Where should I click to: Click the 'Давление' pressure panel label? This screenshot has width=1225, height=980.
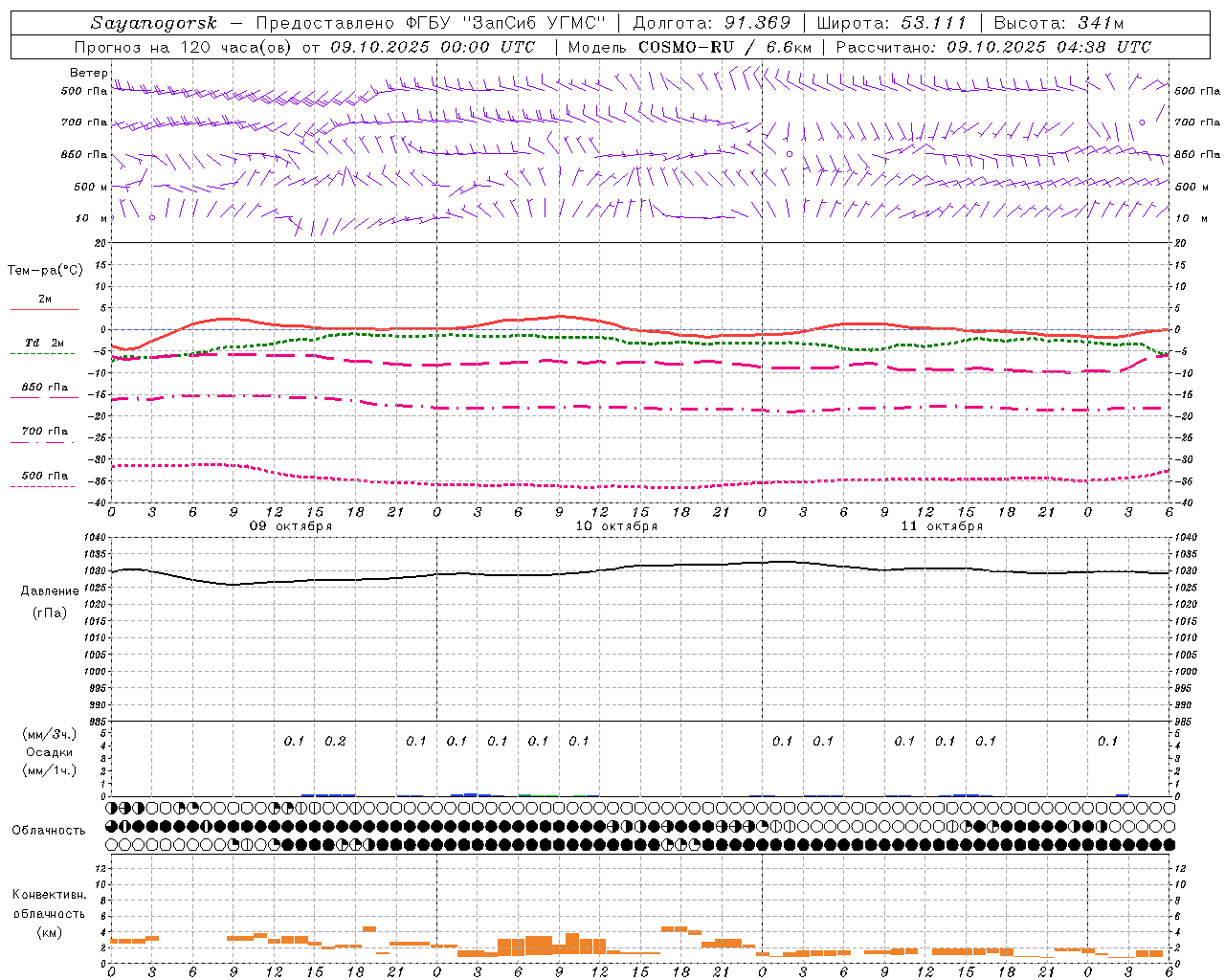(x=50, y=591)
